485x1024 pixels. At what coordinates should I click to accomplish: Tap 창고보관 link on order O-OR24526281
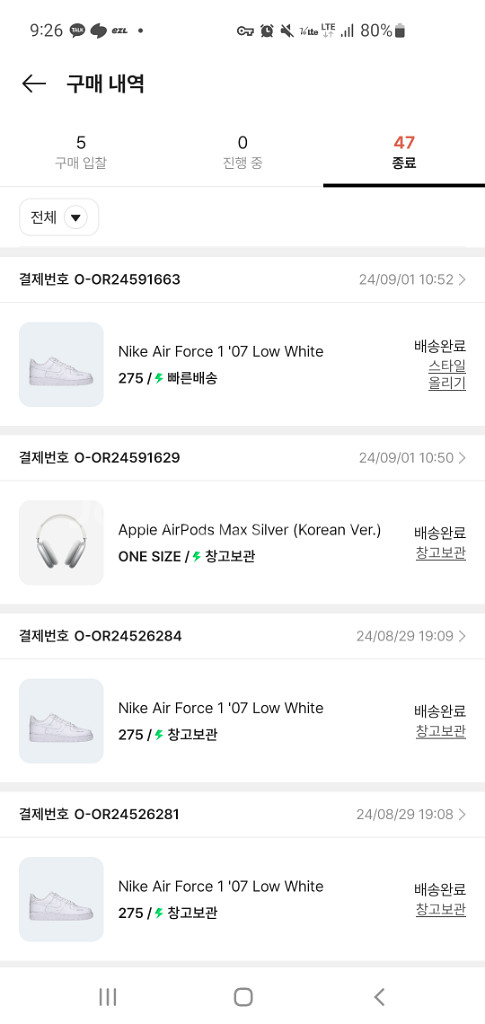pos(441,909)
